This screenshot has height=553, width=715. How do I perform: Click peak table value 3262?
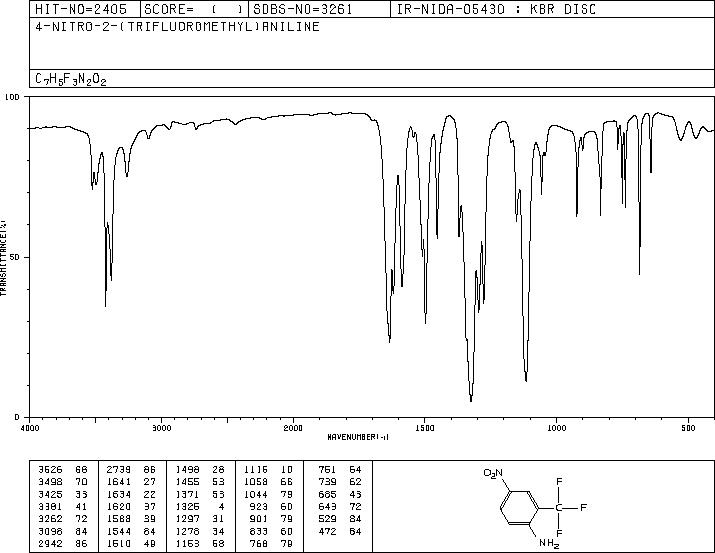(50, 519)
